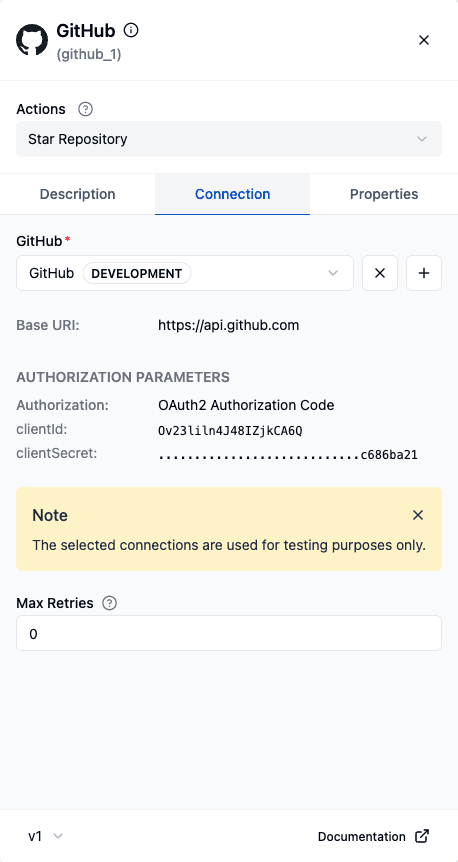This screenshot has height=862, width=458.
Task: Clear the selected GitHub connection
Action: [380, 273]
